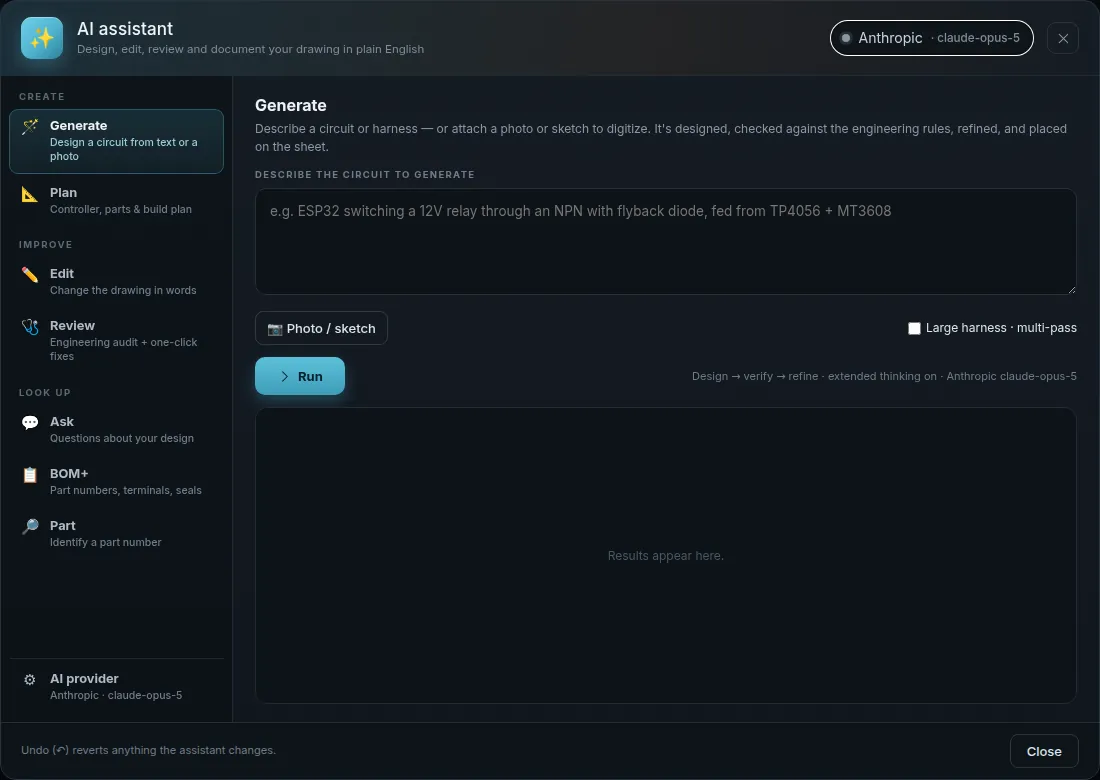Screen dimensions: 1100x780
Task: Click the 'Results appear here.' placeholder text
Action: (x=665, y=556)
